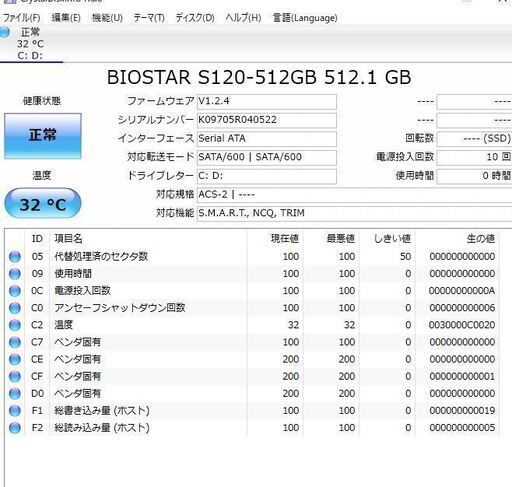The height and width of the screenshot is (487, 512).
Task: Click status orb for row CF ベンダ固有
Action: [15, 376]
